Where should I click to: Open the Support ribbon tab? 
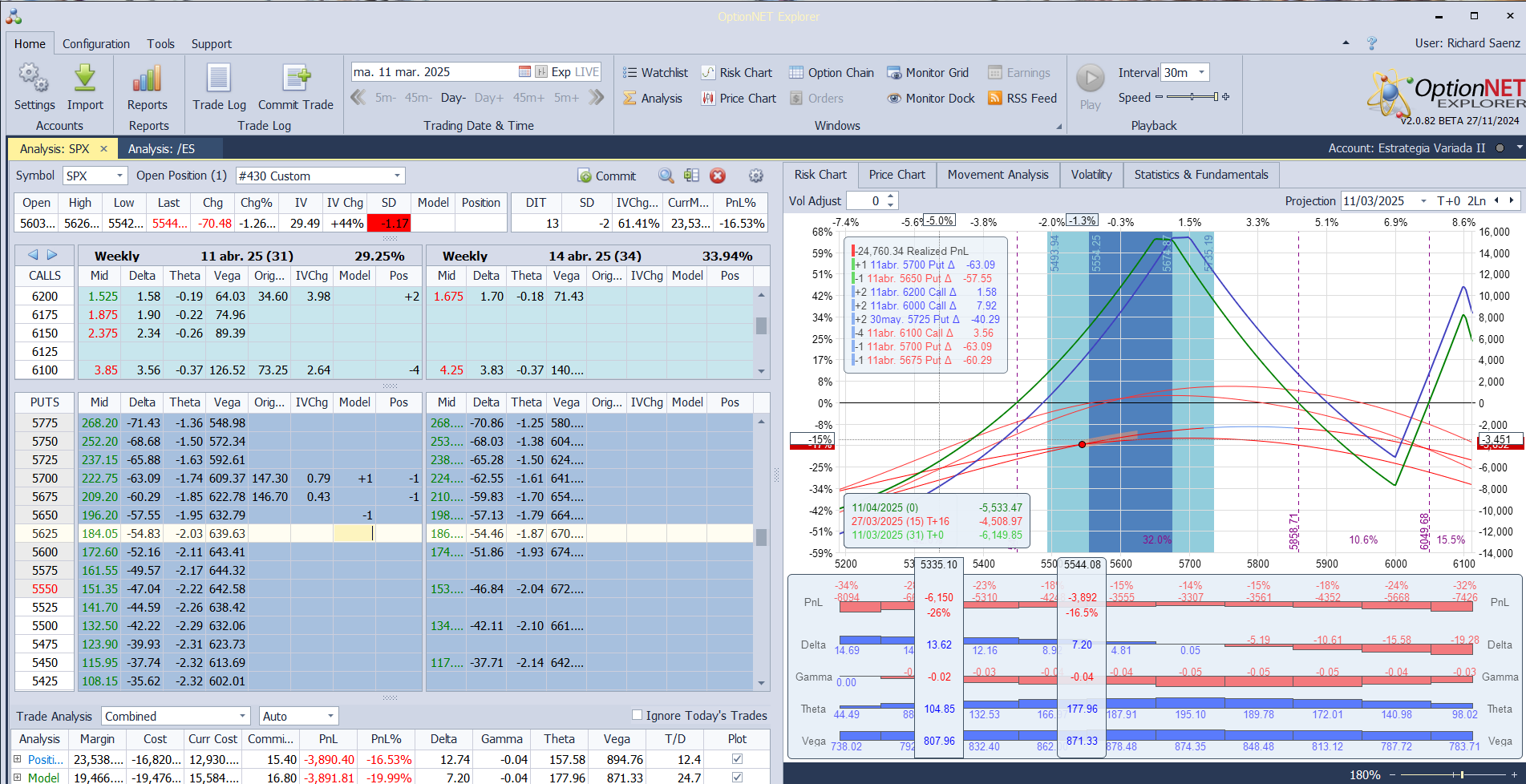[x=211, y=43]
